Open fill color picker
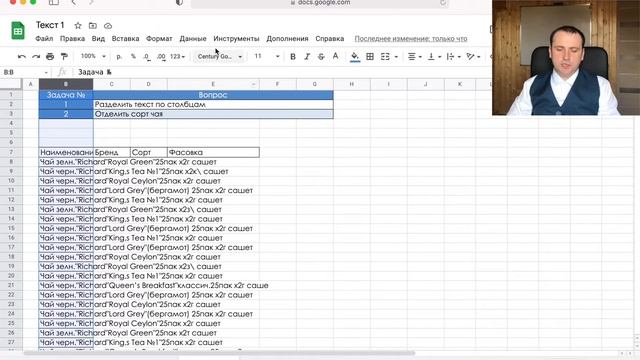 pyautogui.click(x=355, y=56)
